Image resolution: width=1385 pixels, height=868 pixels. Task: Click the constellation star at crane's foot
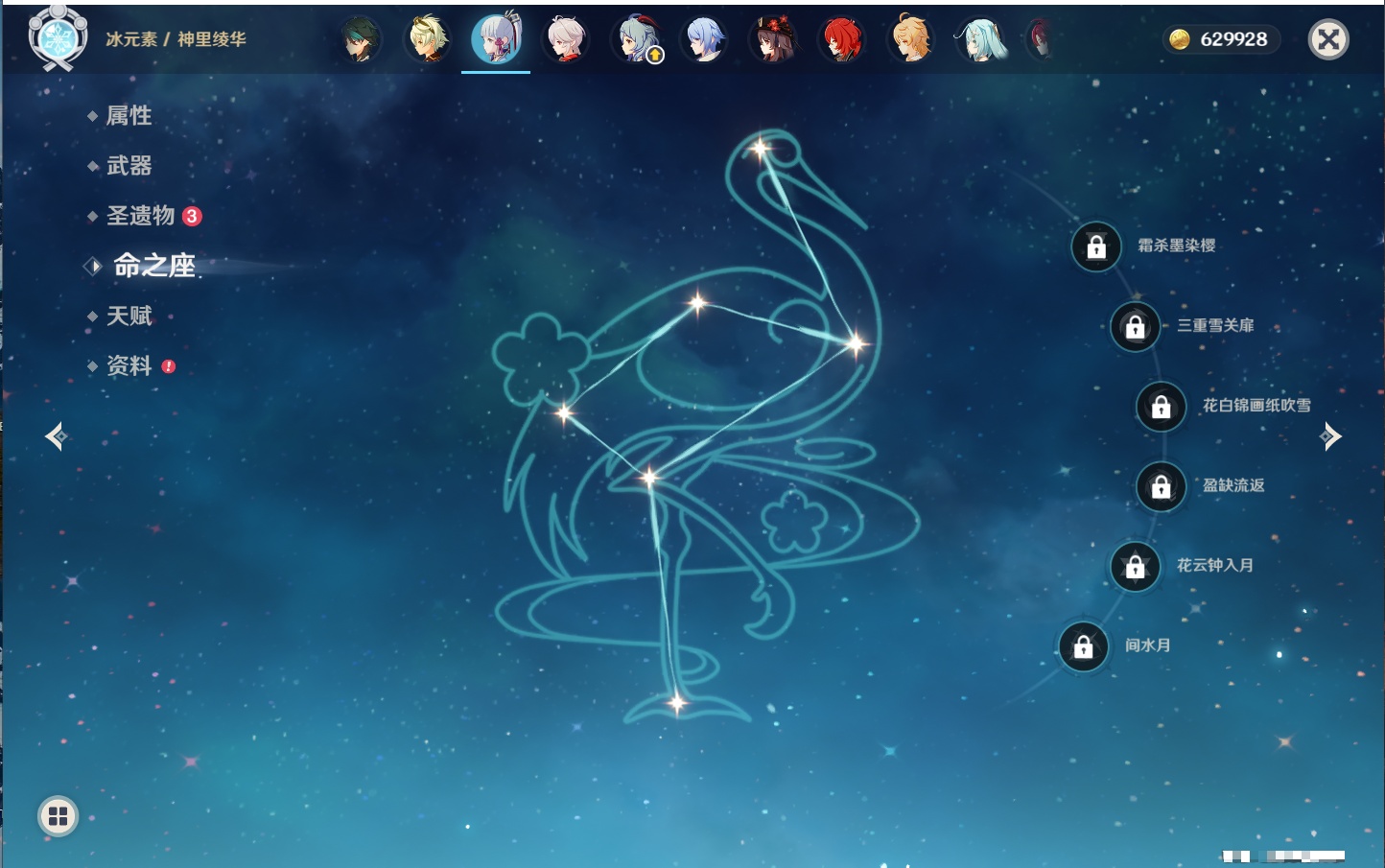677,703
